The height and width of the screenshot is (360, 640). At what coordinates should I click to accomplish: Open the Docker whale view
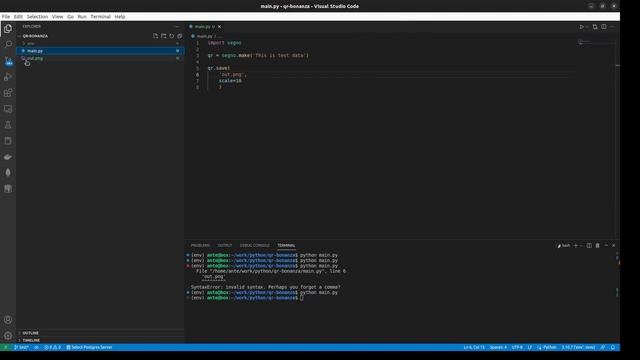[x=8, y=157]
